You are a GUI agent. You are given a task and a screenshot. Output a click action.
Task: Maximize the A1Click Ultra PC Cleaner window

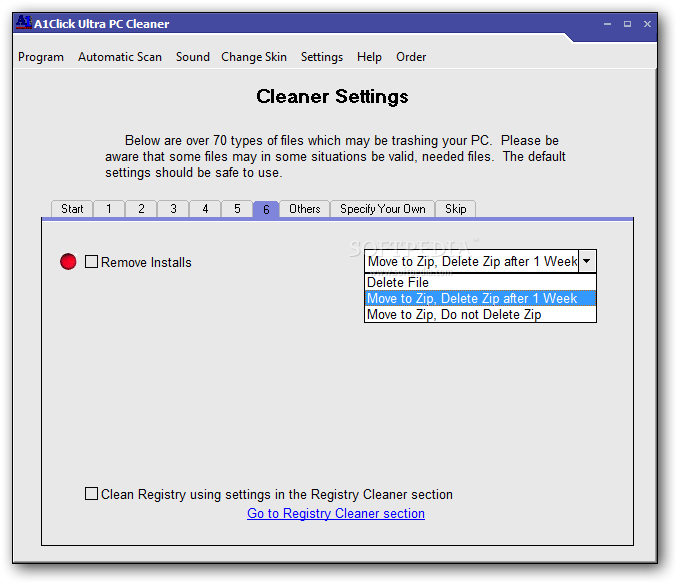(627, 24)
